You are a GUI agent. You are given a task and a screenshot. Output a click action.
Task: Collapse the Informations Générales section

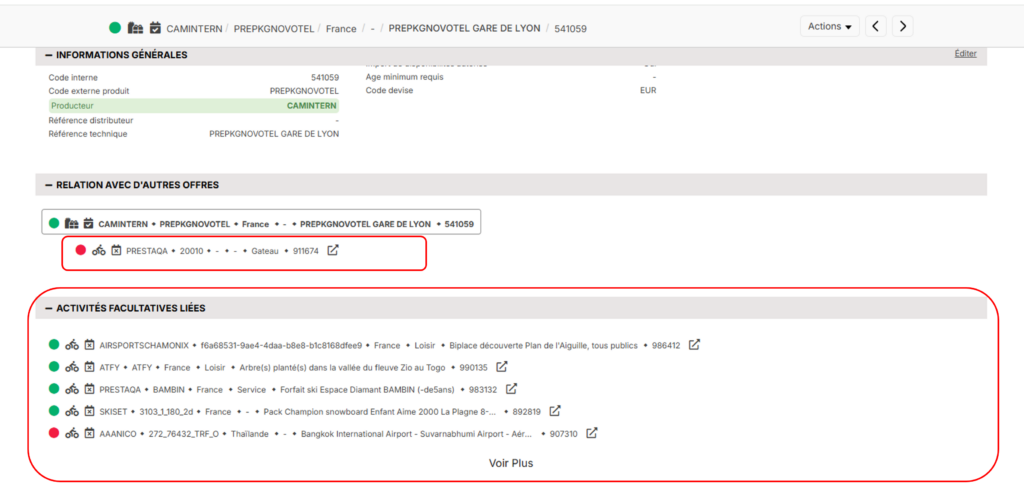pos(48,55)
